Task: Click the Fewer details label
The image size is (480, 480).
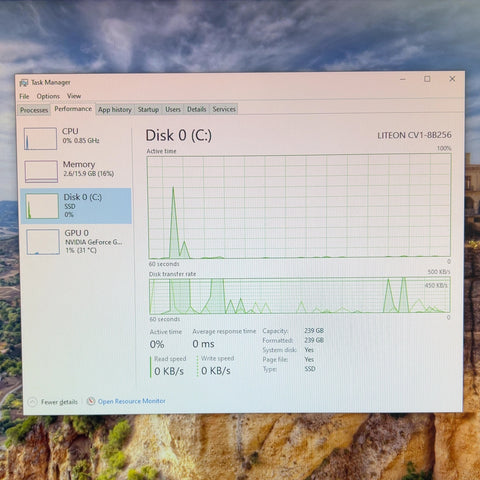Action: [x=59, y=402]
